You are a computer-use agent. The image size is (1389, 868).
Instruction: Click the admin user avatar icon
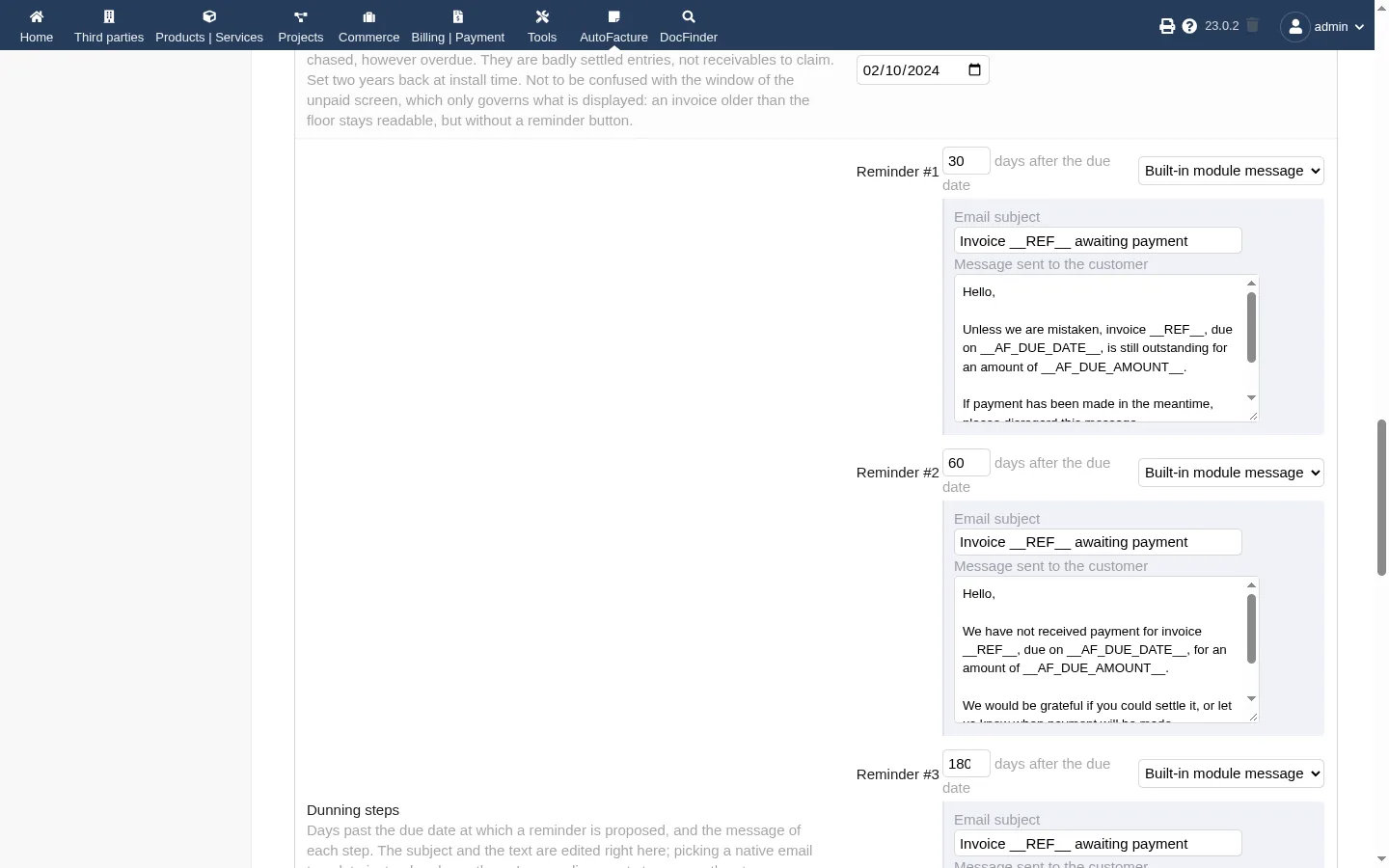coord(1295,26)
